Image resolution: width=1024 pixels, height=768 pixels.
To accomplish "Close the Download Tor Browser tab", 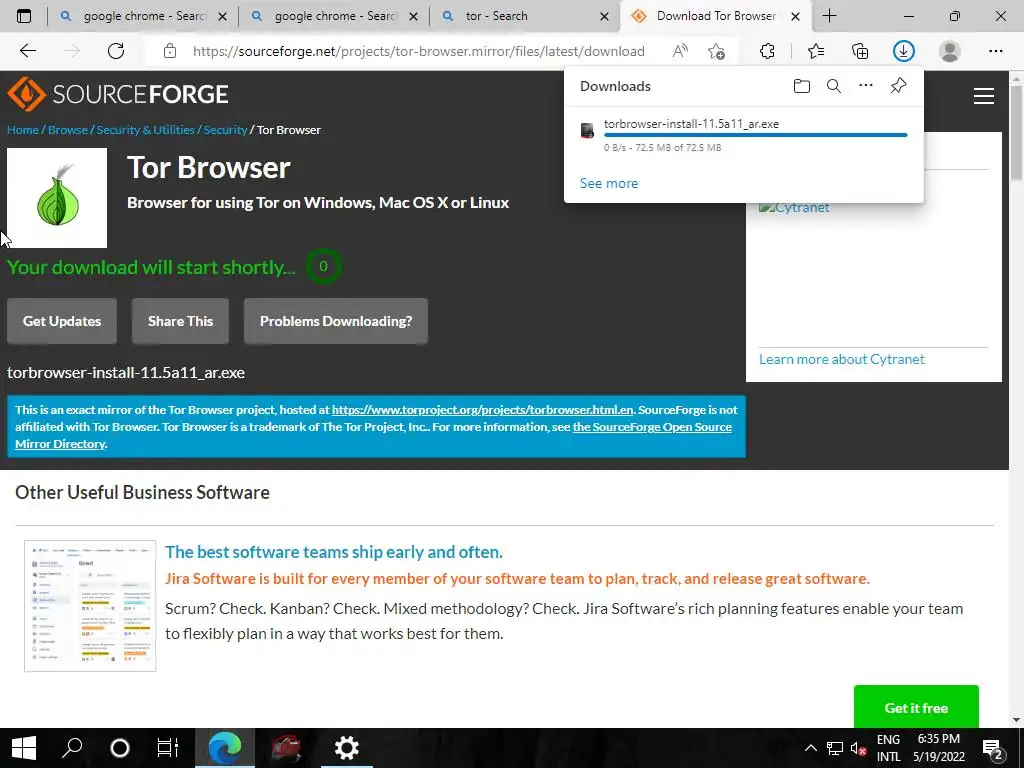I will tap(795, 17).
